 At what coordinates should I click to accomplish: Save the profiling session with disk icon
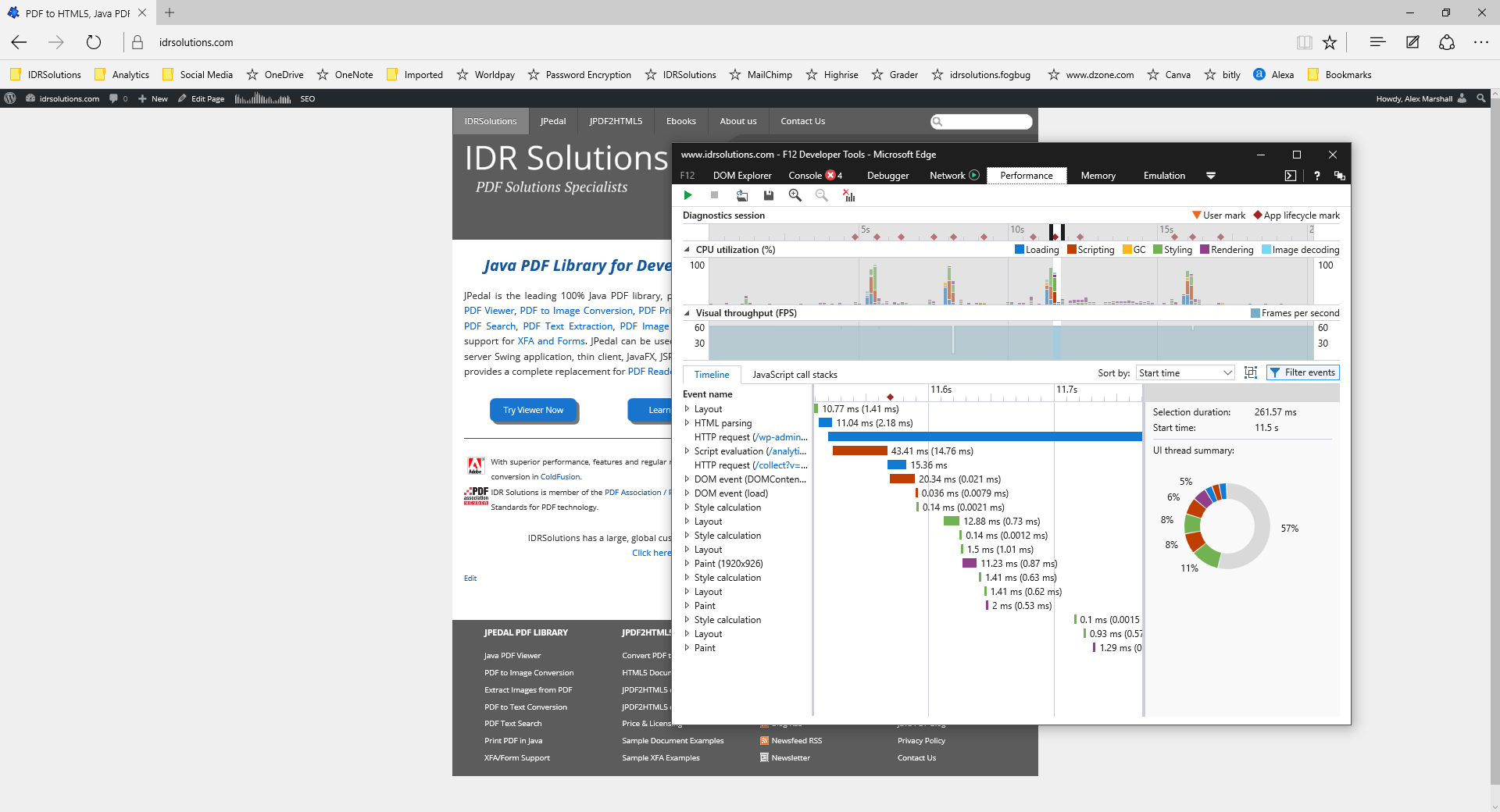point(768,195)
